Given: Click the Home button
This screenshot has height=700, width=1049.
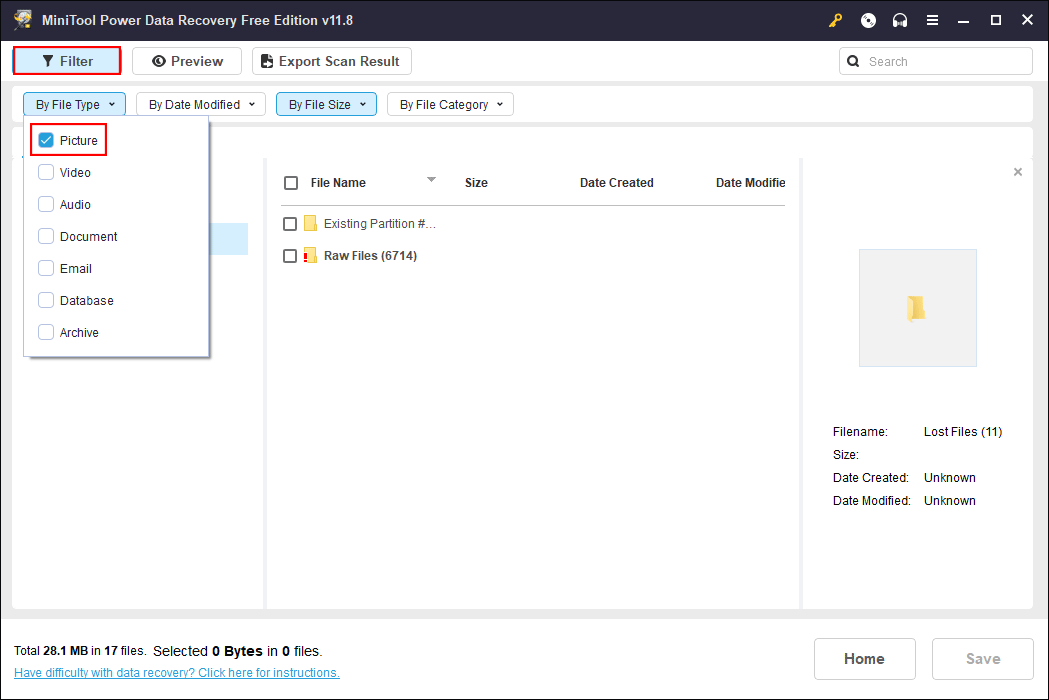Looking at the screenshot, I should 864,659.
